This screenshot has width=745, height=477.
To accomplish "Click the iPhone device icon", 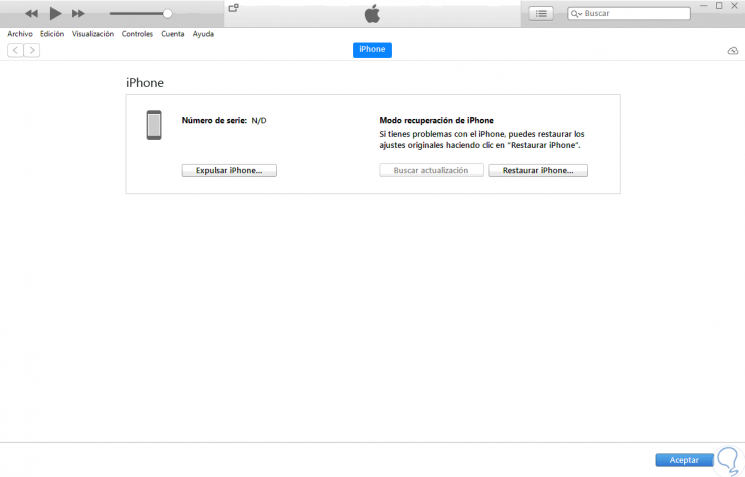I will (x=154, y=125).
